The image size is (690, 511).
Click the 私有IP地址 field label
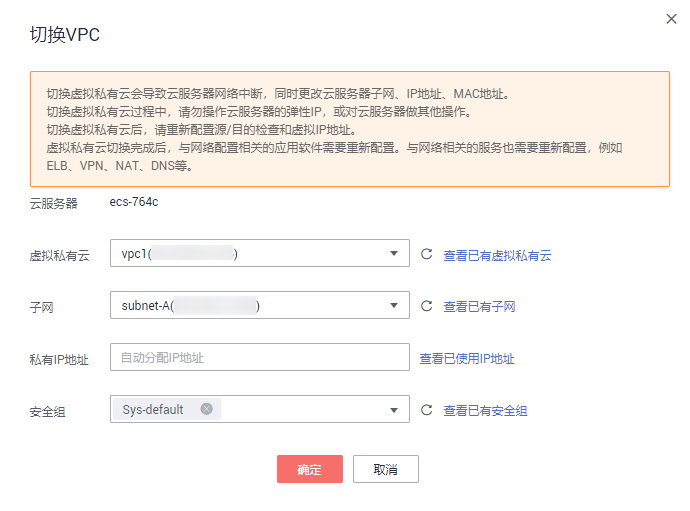point(59,360)
